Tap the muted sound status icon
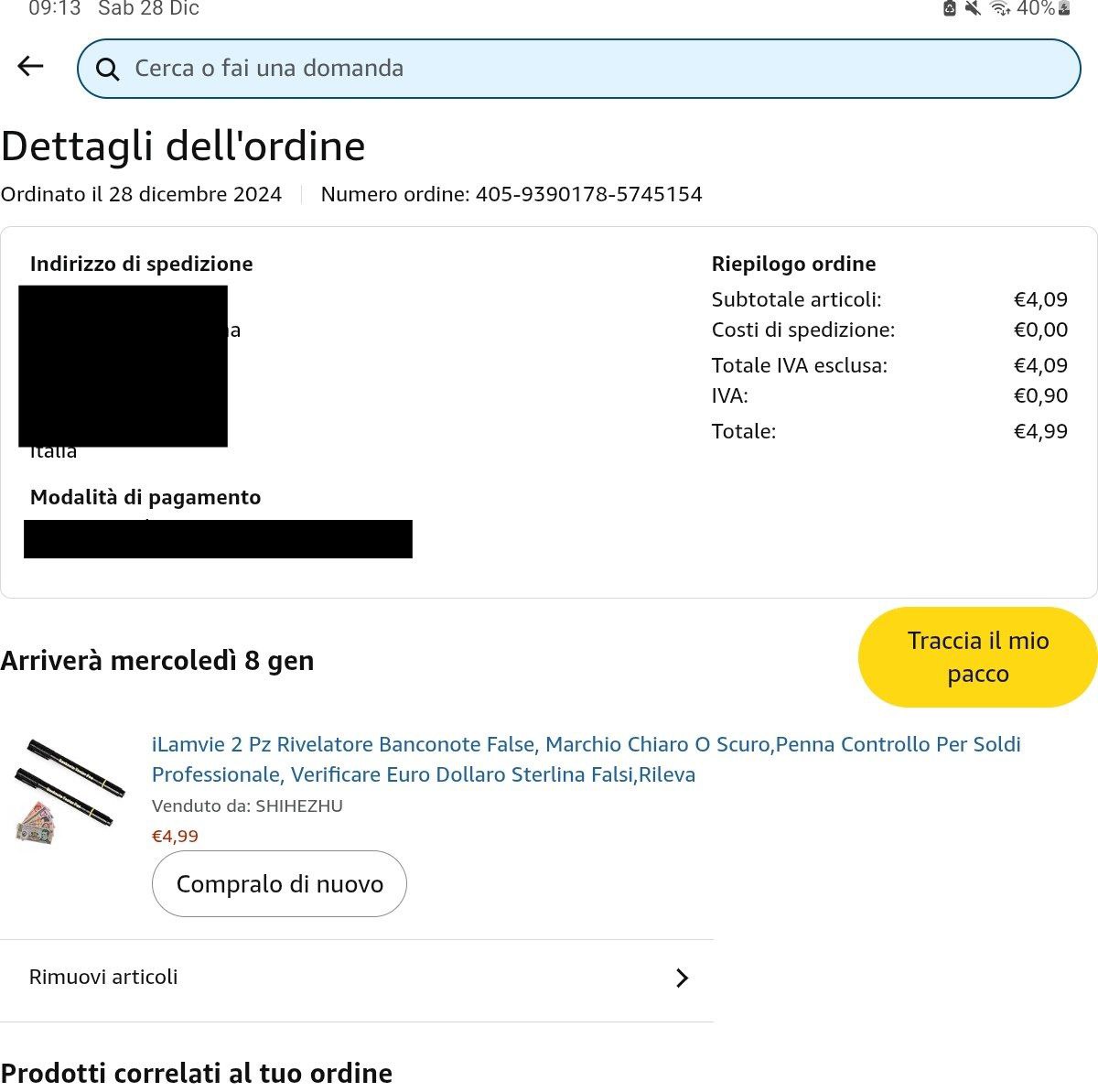The height and width of the screenshot is (1092, 1098). click(974, 8)
